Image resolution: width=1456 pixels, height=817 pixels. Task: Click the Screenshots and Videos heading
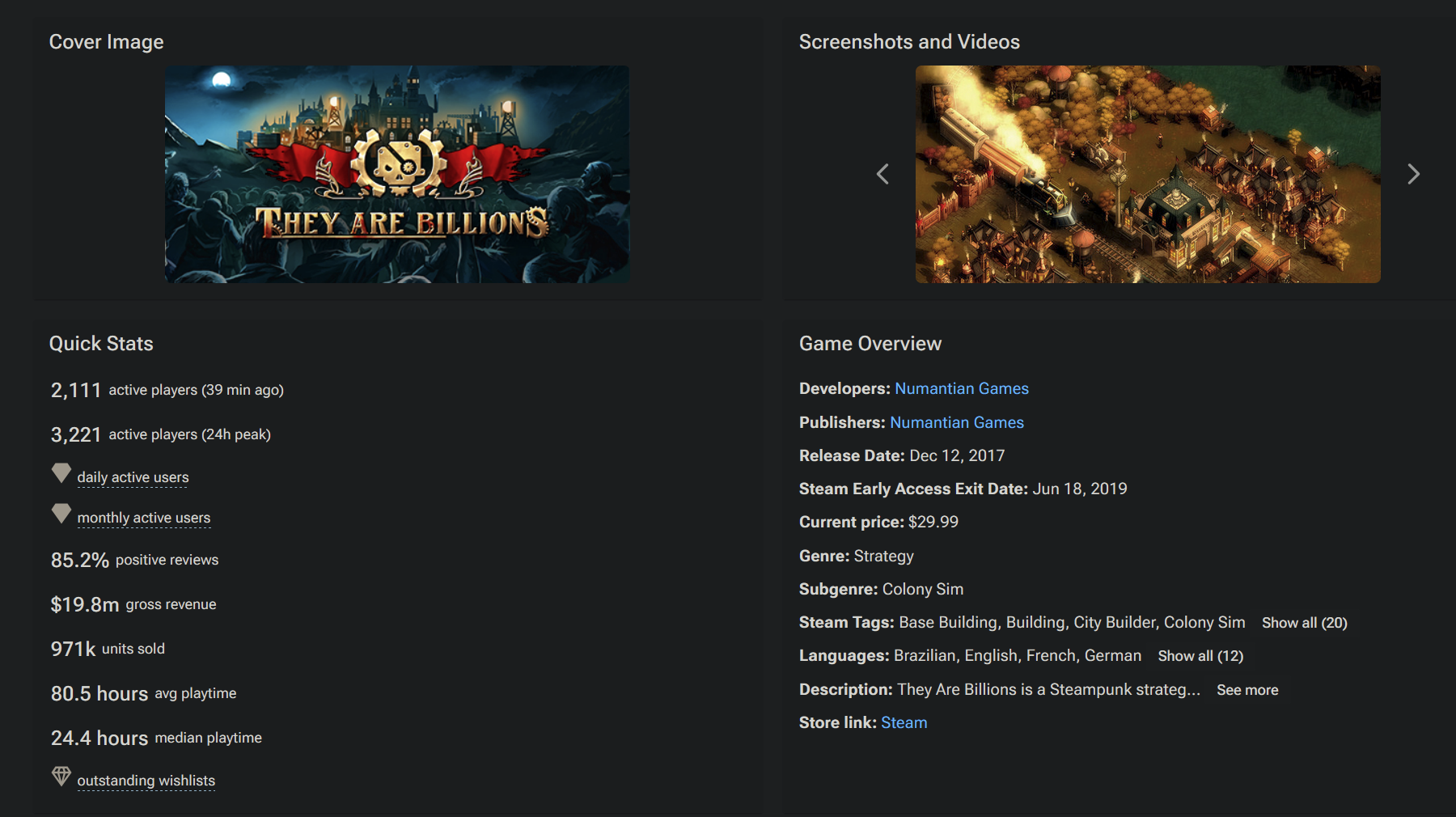tap(909, 42)
